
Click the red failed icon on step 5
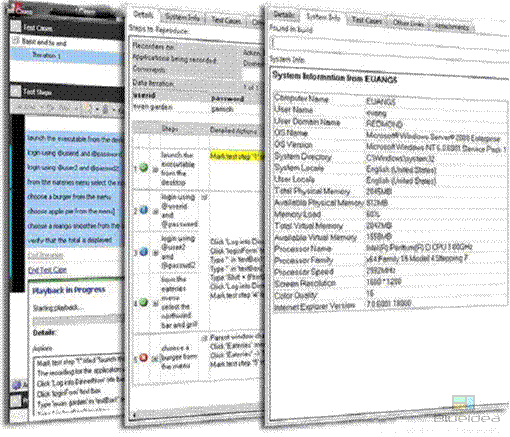click(144, 358)
